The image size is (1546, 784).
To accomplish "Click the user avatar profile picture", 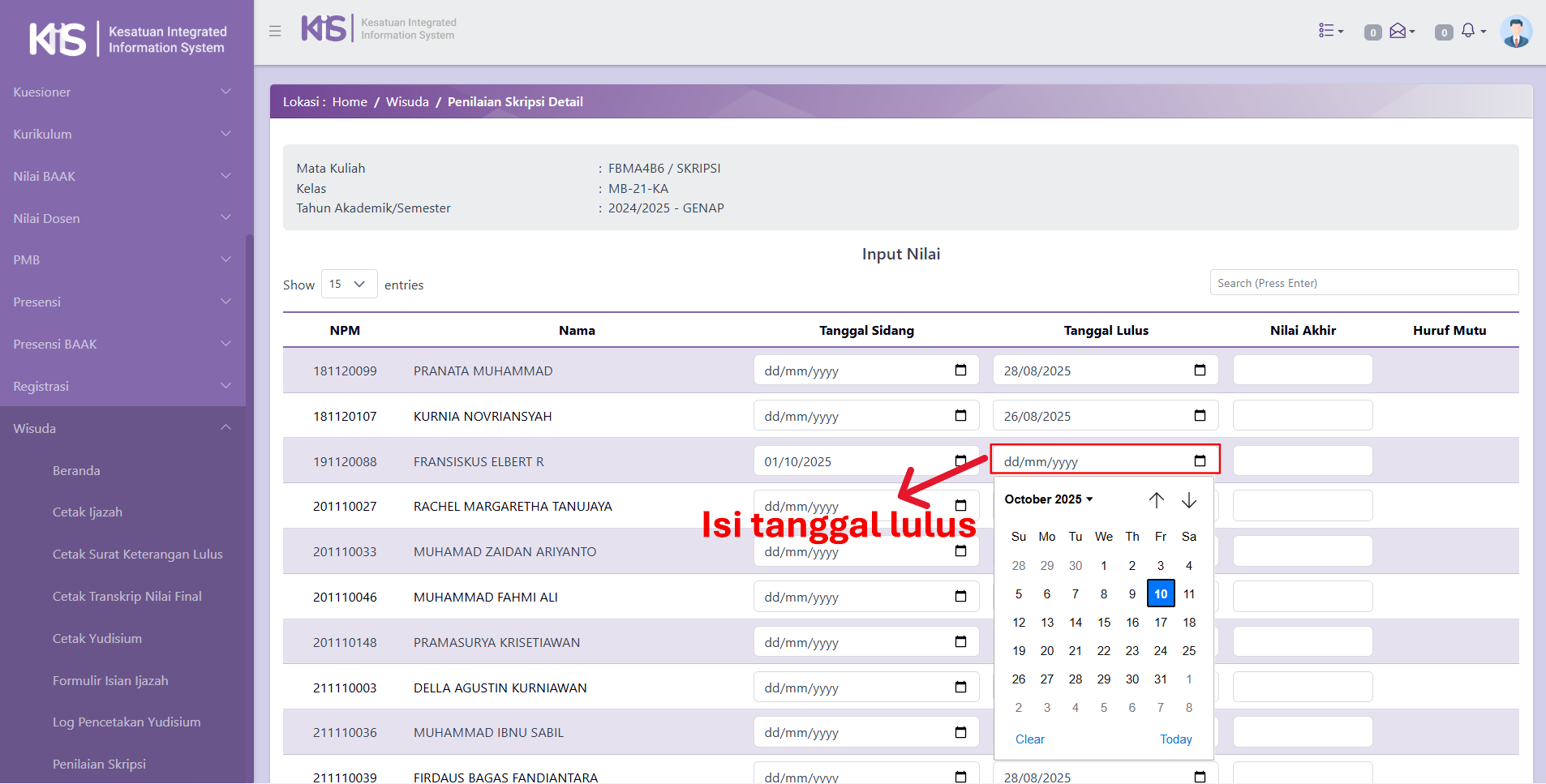I will (x=1515, y=32).
